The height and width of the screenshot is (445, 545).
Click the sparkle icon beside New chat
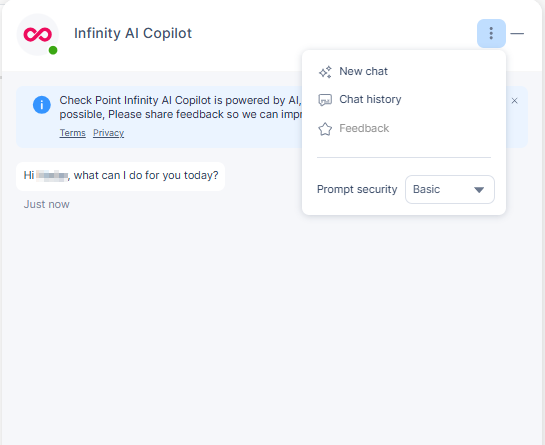point(325,72)
